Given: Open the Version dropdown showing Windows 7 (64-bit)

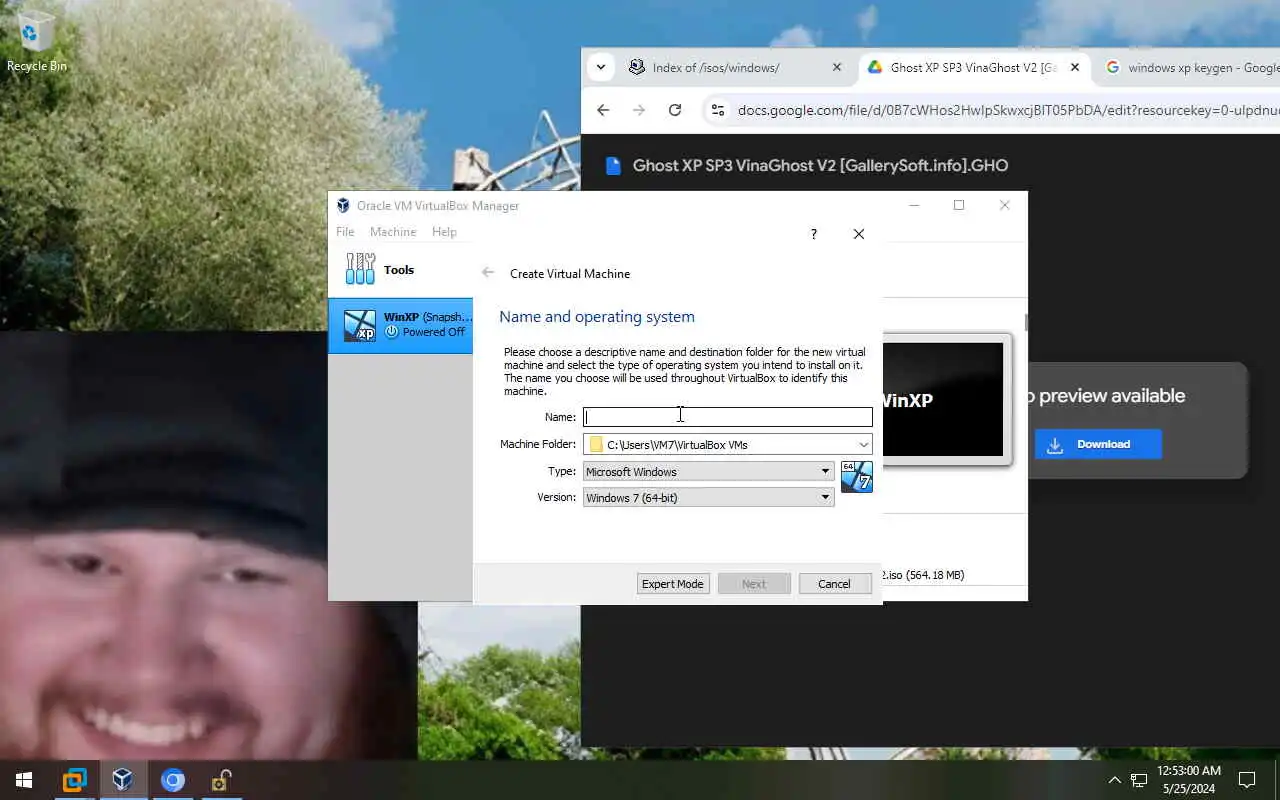Looking at the screenshot, I should click(708, 497).
